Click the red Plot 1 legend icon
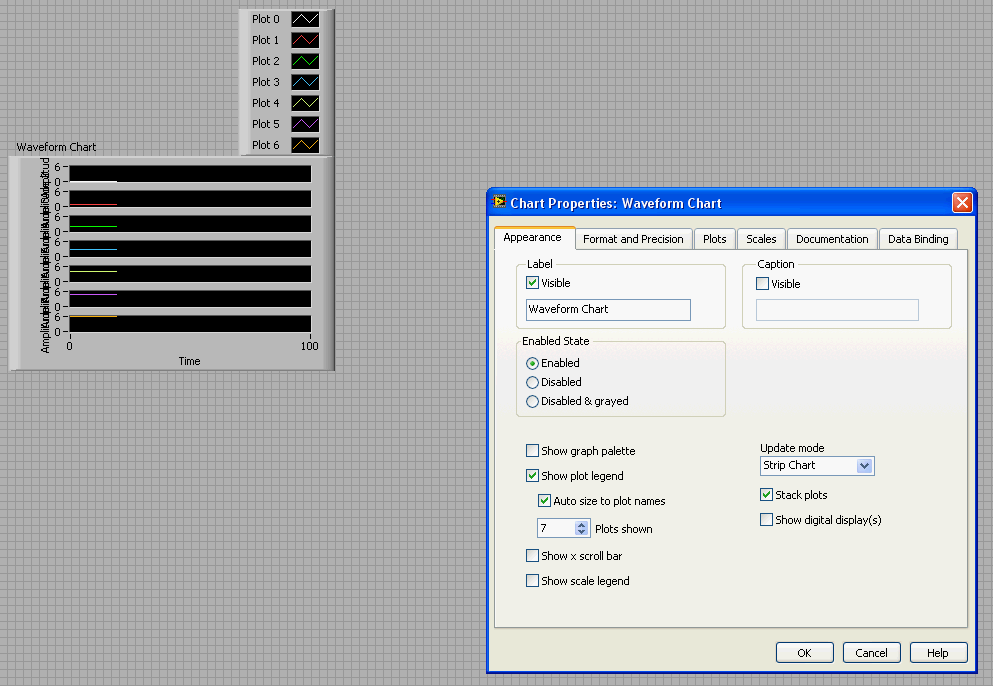Image resolution: width=993 pixels, height=686 pixels. pyautogui.click(x=305, y=40)
